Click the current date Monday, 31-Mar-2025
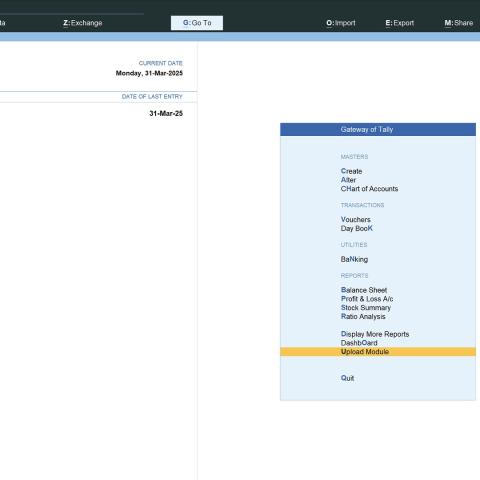This screenshot has height=480, width=480. [149, 73]
